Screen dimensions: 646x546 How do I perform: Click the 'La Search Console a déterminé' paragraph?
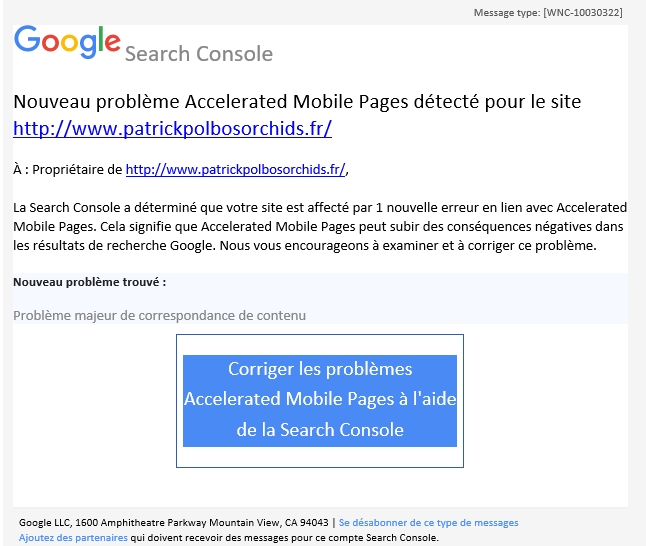pyautogui.click(x=320, y=226)
